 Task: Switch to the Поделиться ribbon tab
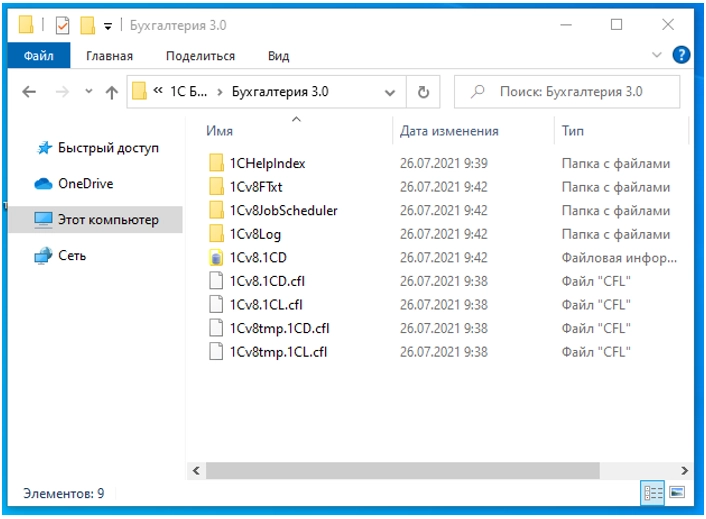pyautogui.click(x=200, y=56)
